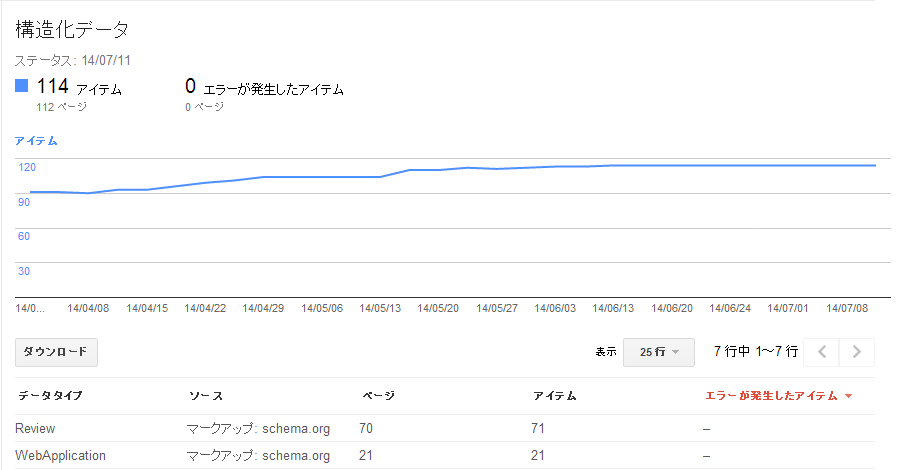Click the 114 アイテム summary count
Image resolution: width=900 pixels, height=470 pixels.
pos(79,87)
